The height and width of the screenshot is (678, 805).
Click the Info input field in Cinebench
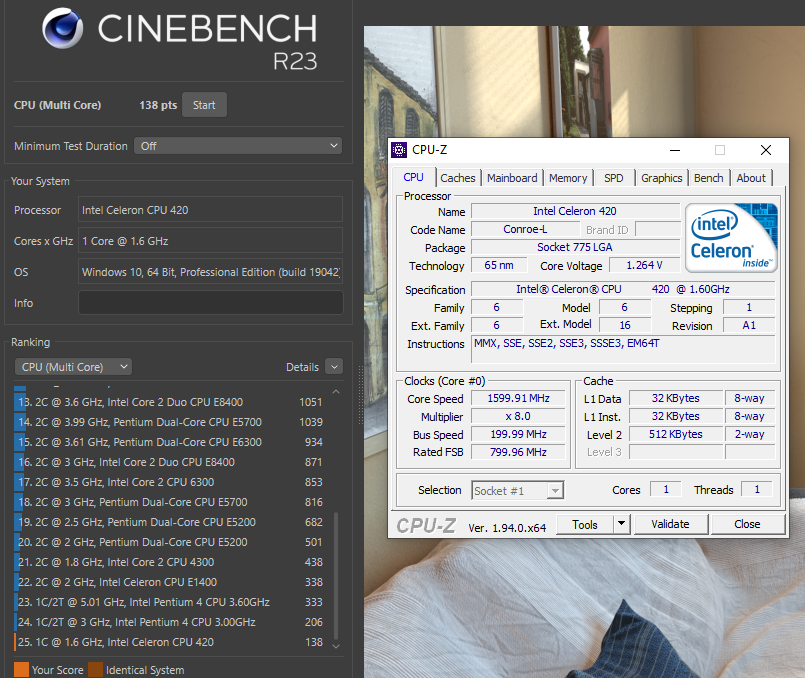[210, 303]
